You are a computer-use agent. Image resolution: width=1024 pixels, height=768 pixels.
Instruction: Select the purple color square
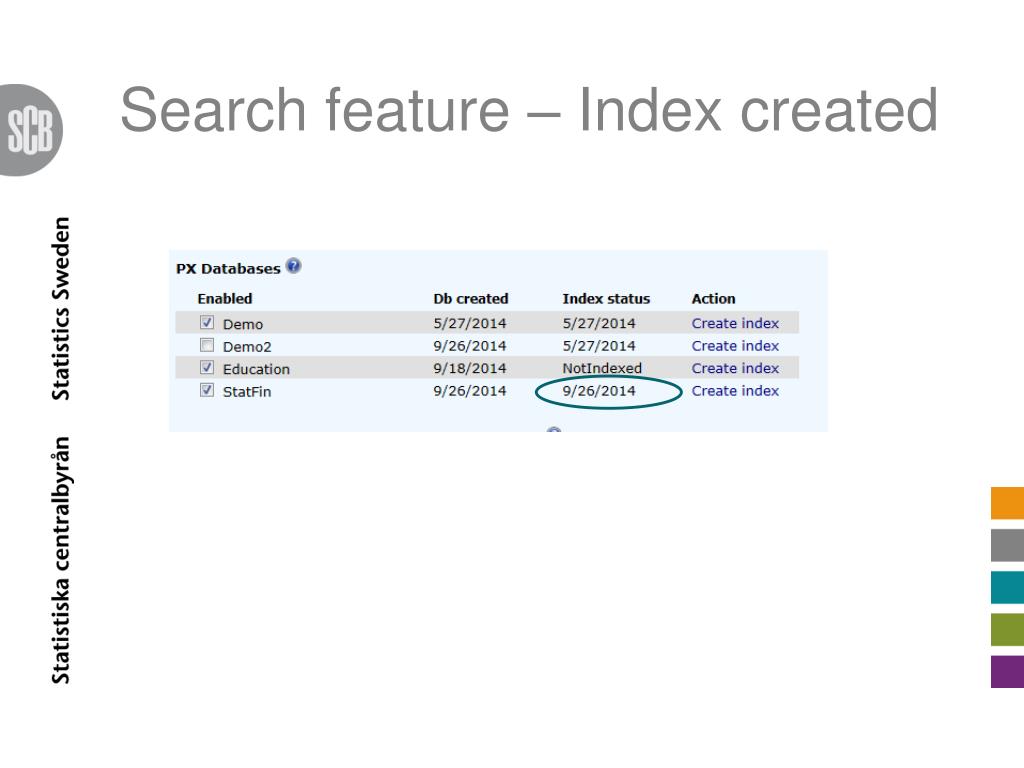pos(1007,671)
